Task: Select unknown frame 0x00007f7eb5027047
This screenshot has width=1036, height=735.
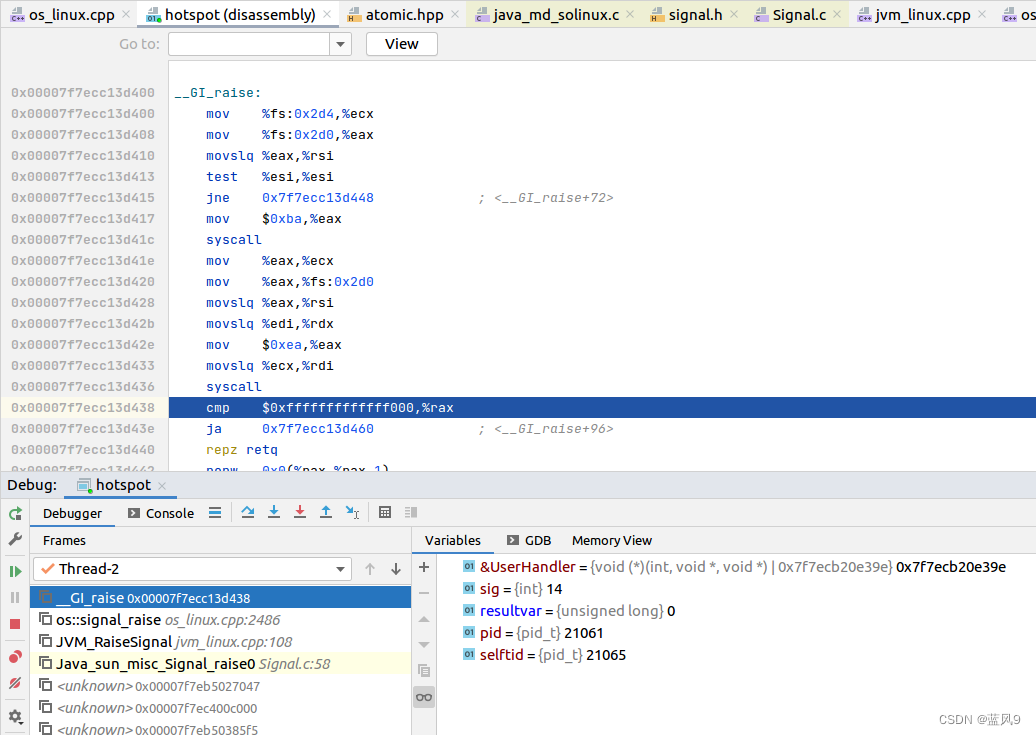Action: (220, 686)
